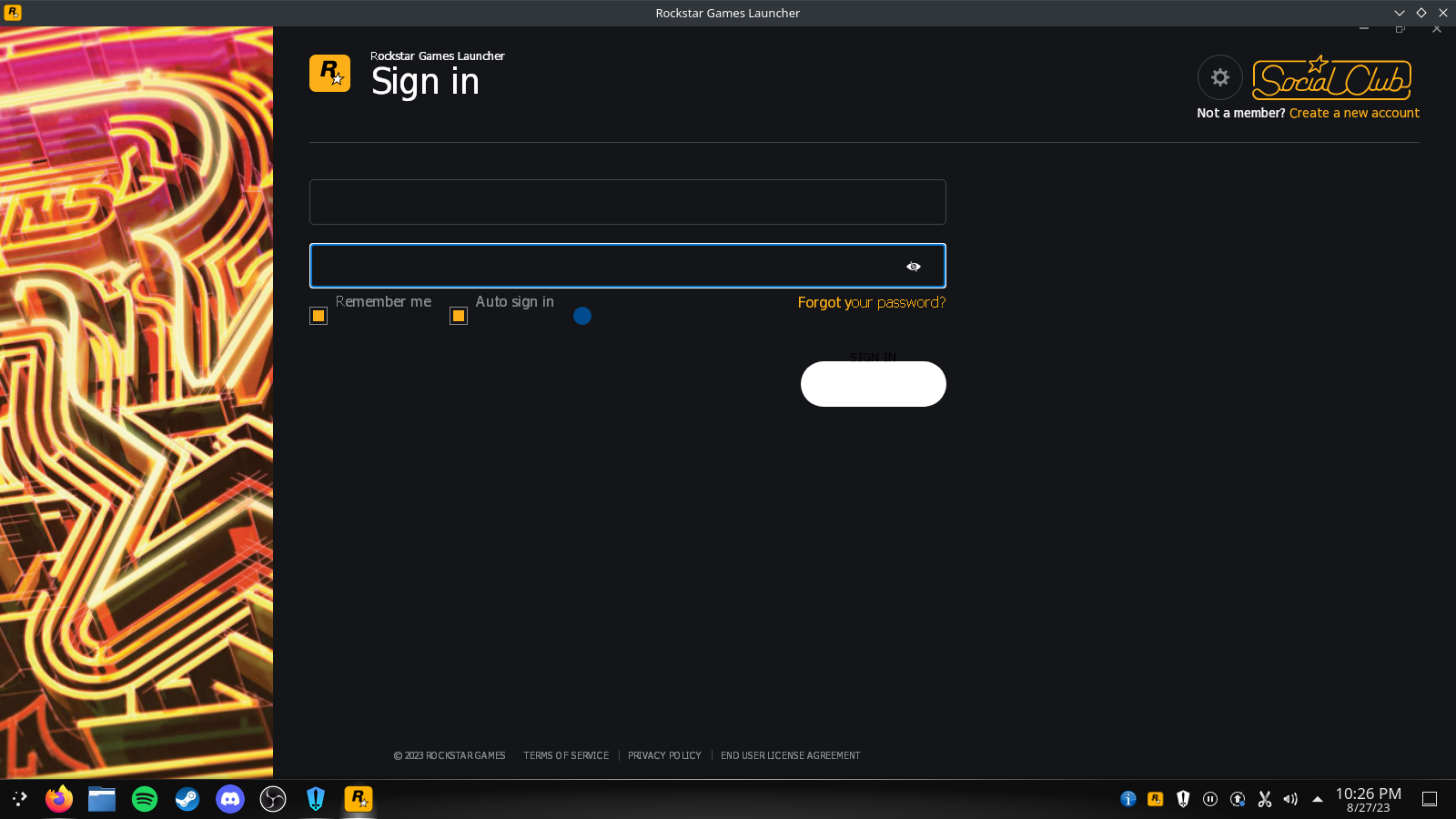The image size is (1456, 819).
Task: Open OBS Studio from the taskbar
Action: point(273,799)
